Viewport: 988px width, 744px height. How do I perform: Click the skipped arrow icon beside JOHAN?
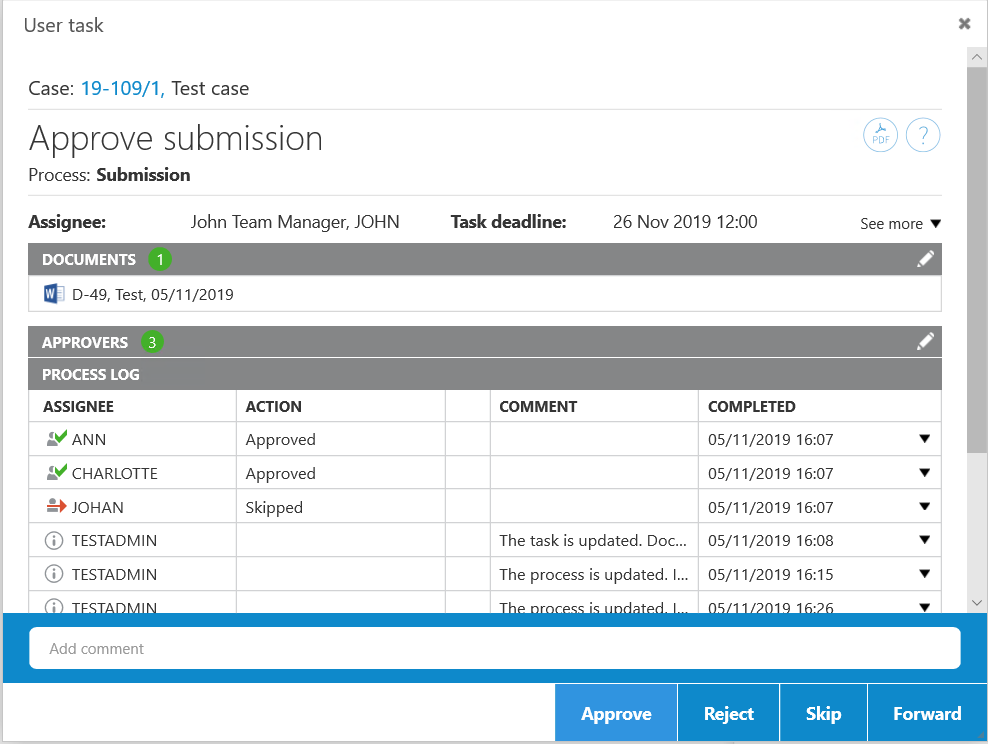coord(56,507)
